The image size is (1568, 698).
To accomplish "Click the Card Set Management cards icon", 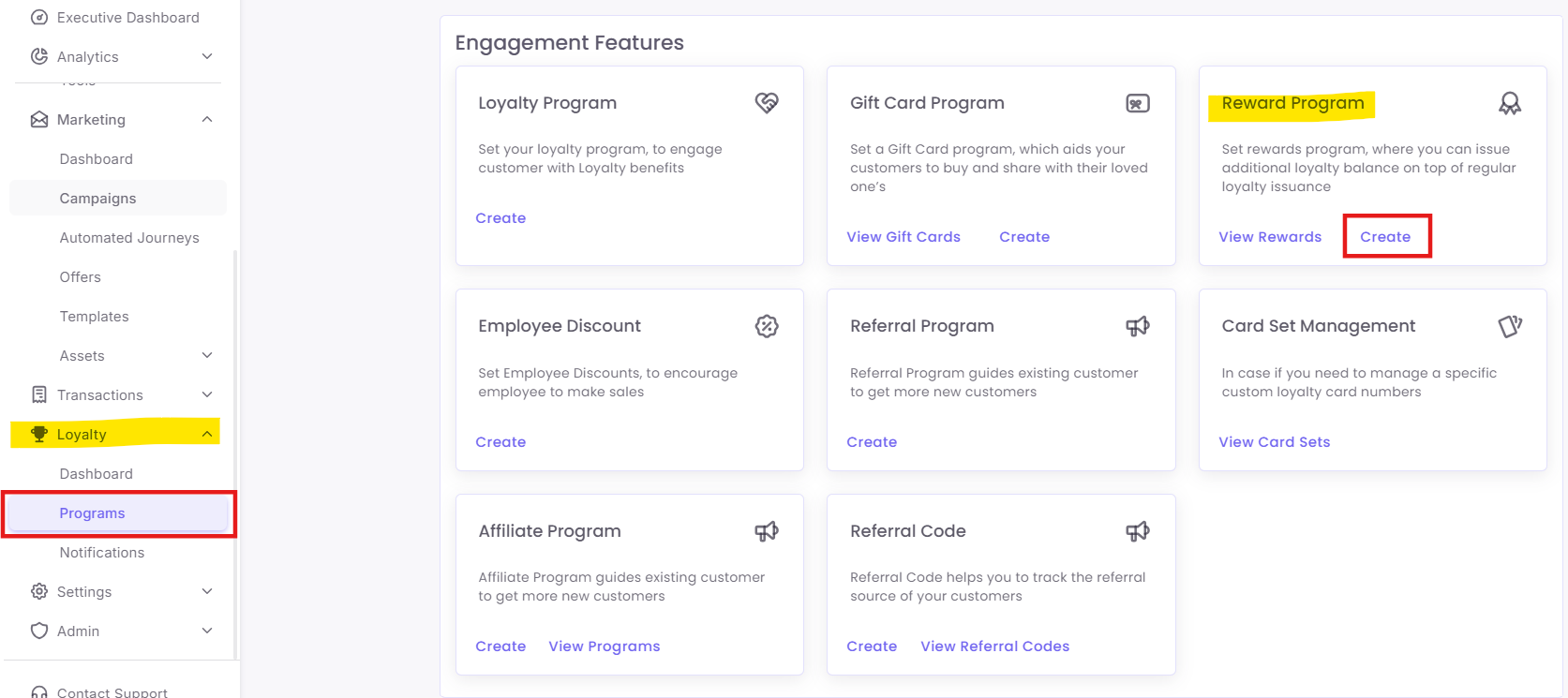I will [x=1510, y=326].
